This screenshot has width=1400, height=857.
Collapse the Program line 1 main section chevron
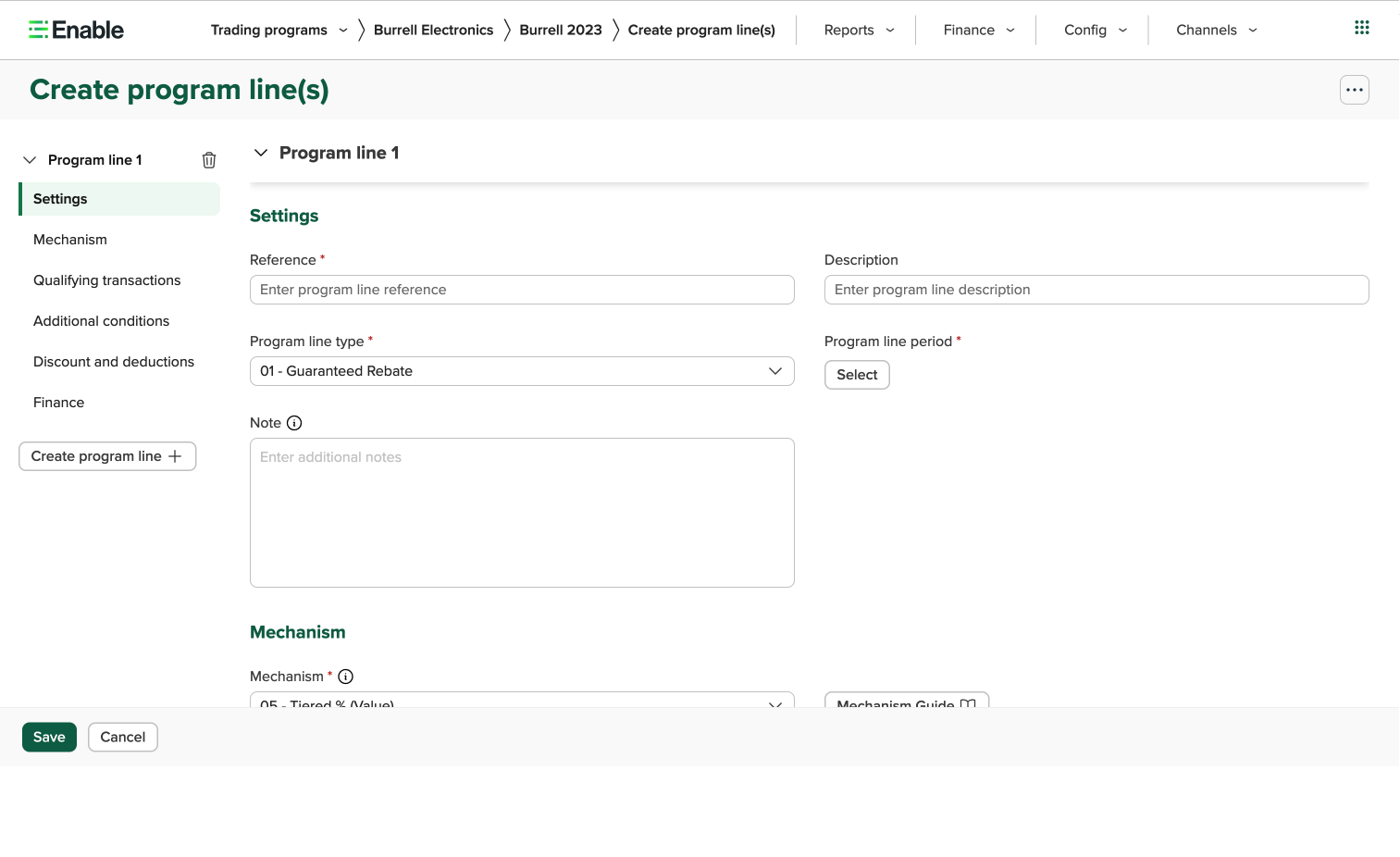(x=261, y=153)
